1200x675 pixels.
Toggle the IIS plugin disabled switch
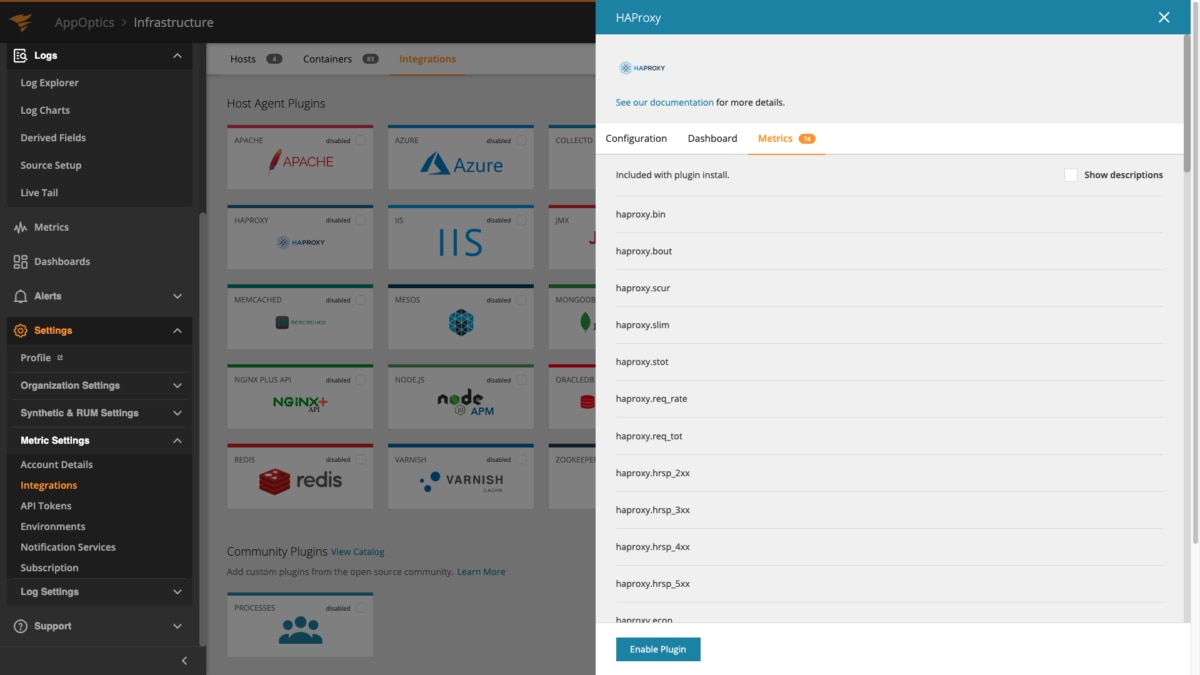click(x=521, y=221)
